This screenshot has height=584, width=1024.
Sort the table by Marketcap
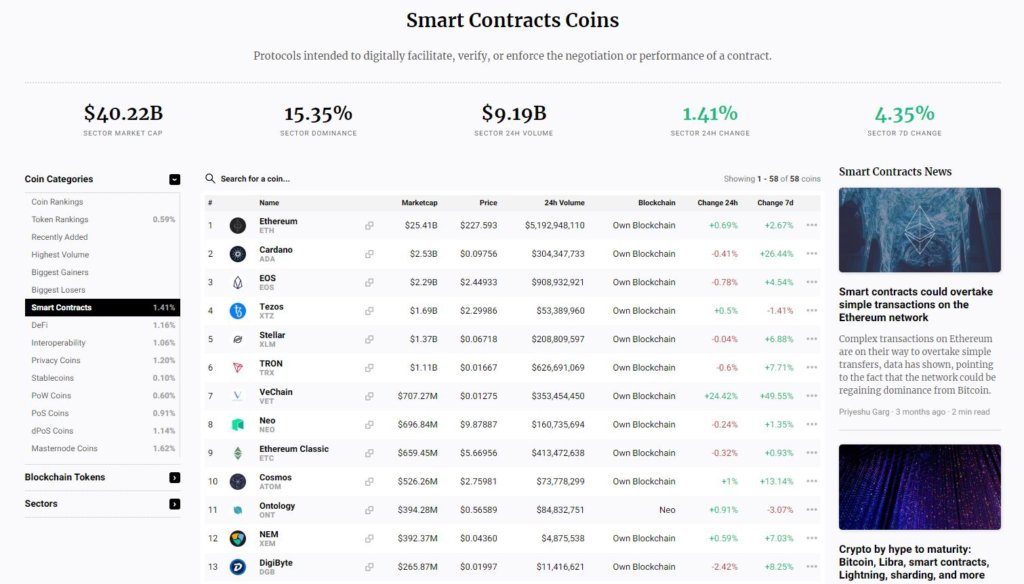click(x=420, y=202)
